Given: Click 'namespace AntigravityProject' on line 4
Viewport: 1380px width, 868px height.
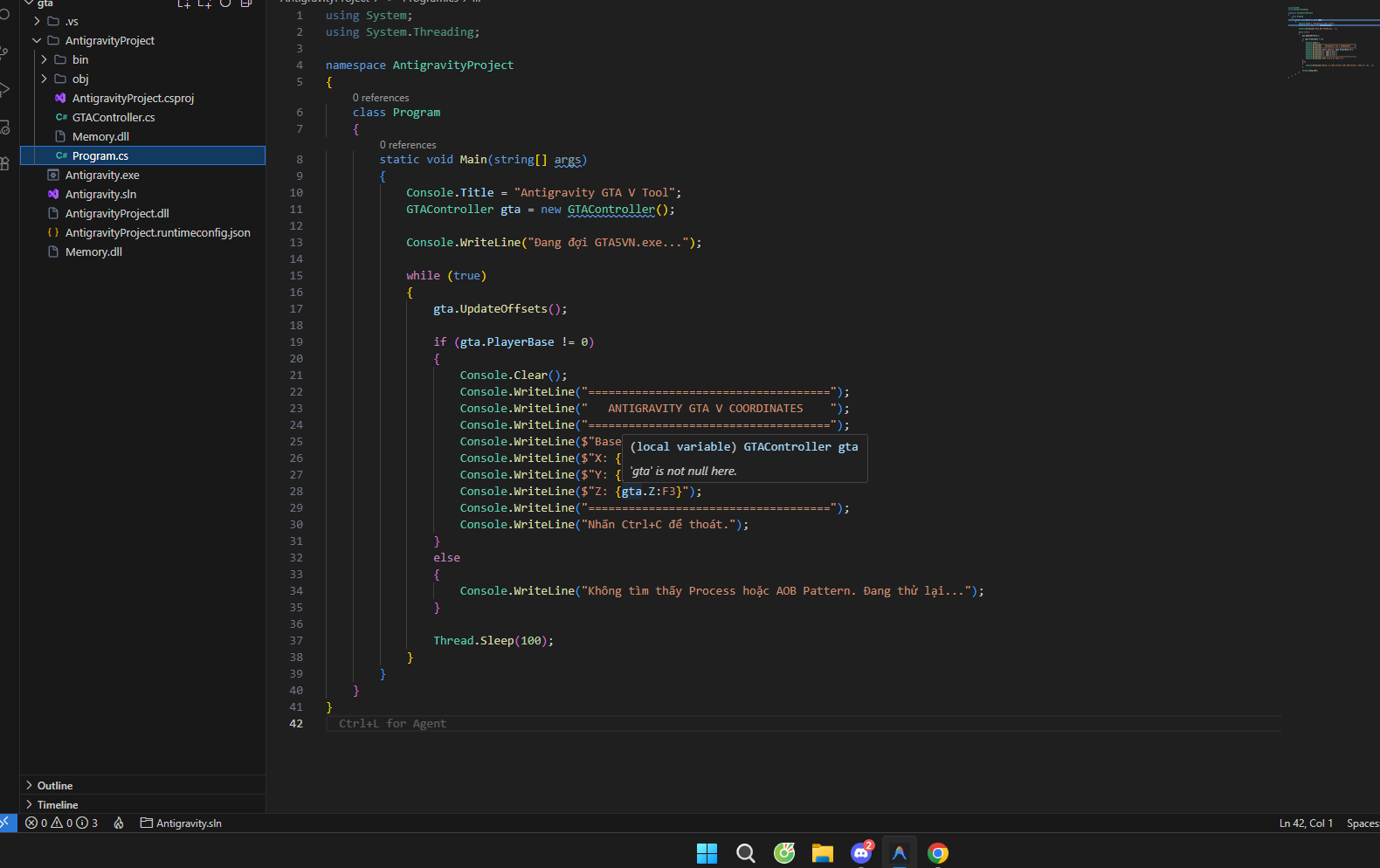Looking at the screenshot, I should [419, 65].
